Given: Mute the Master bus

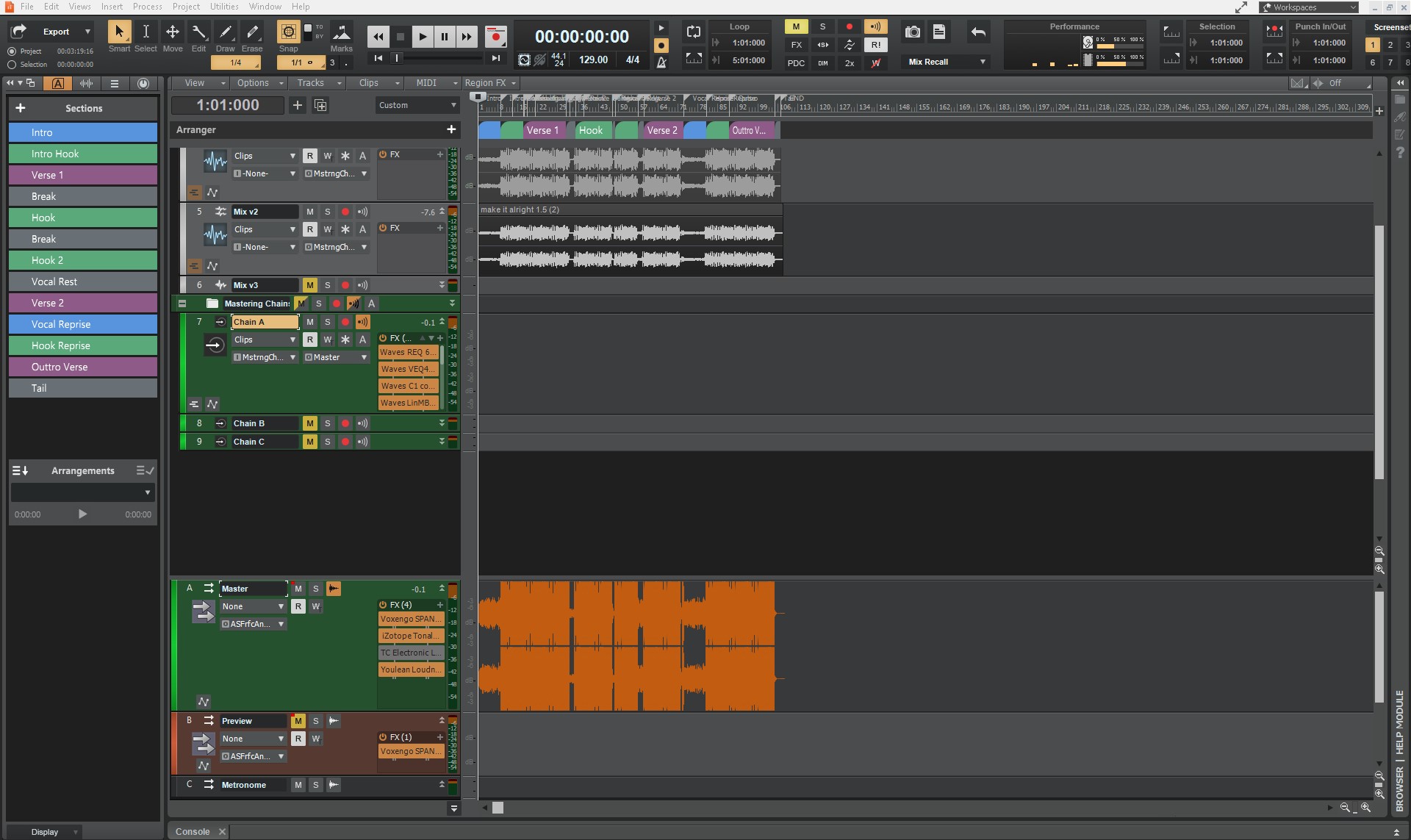Looking at the screenshot, I should click(298, 589).
